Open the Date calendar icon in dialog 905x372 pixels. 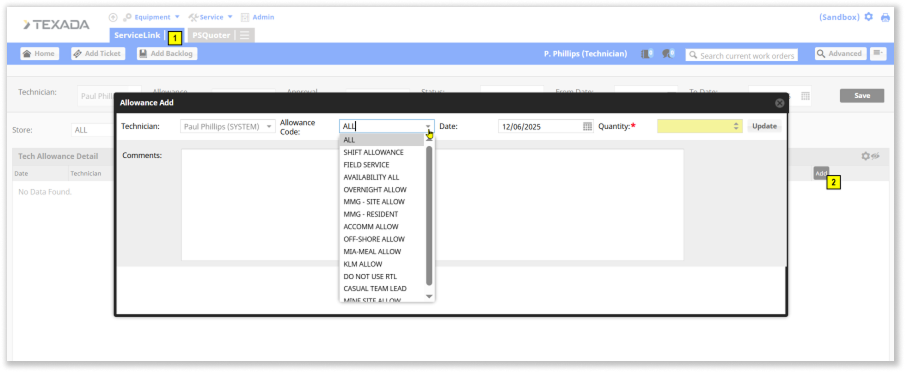[x=588, y=126]
